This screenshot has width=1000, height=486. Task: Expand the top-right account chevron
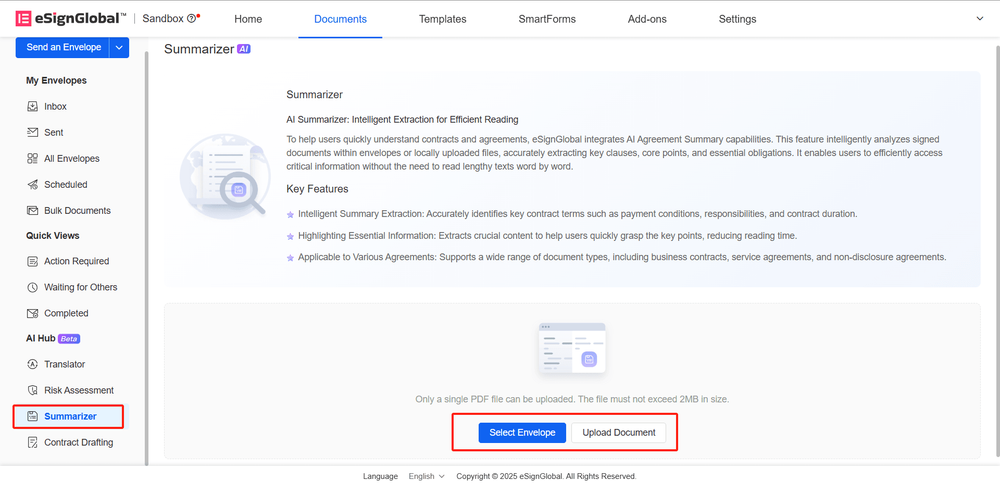[979, 19]
